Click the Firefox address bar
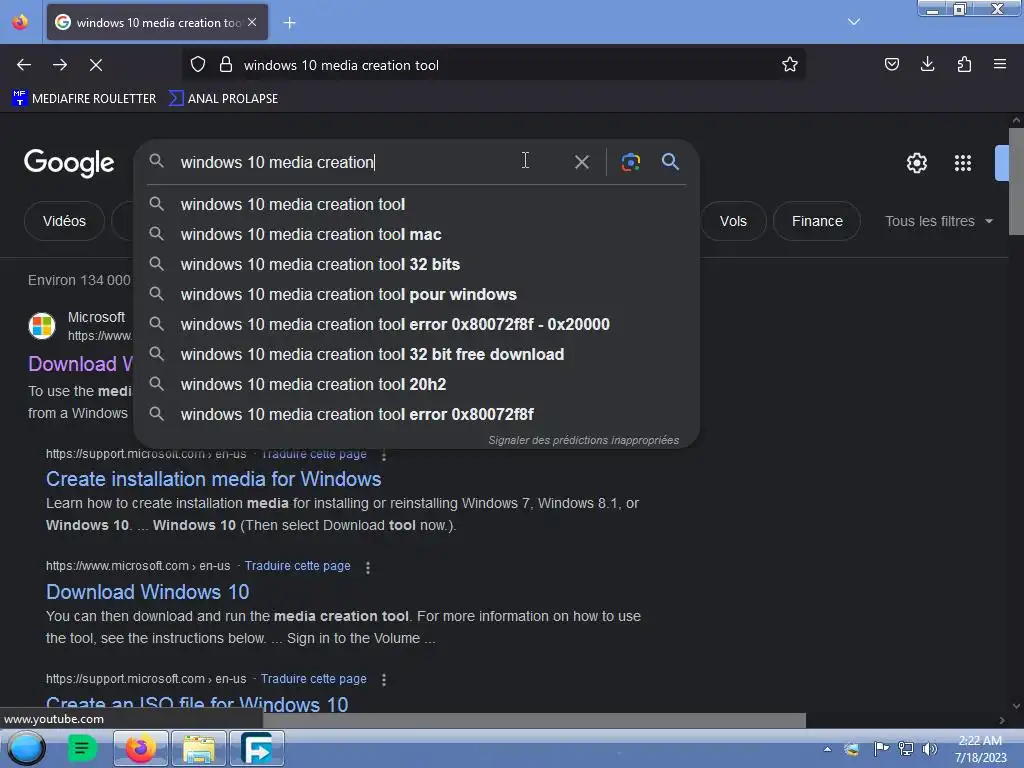 493,65
